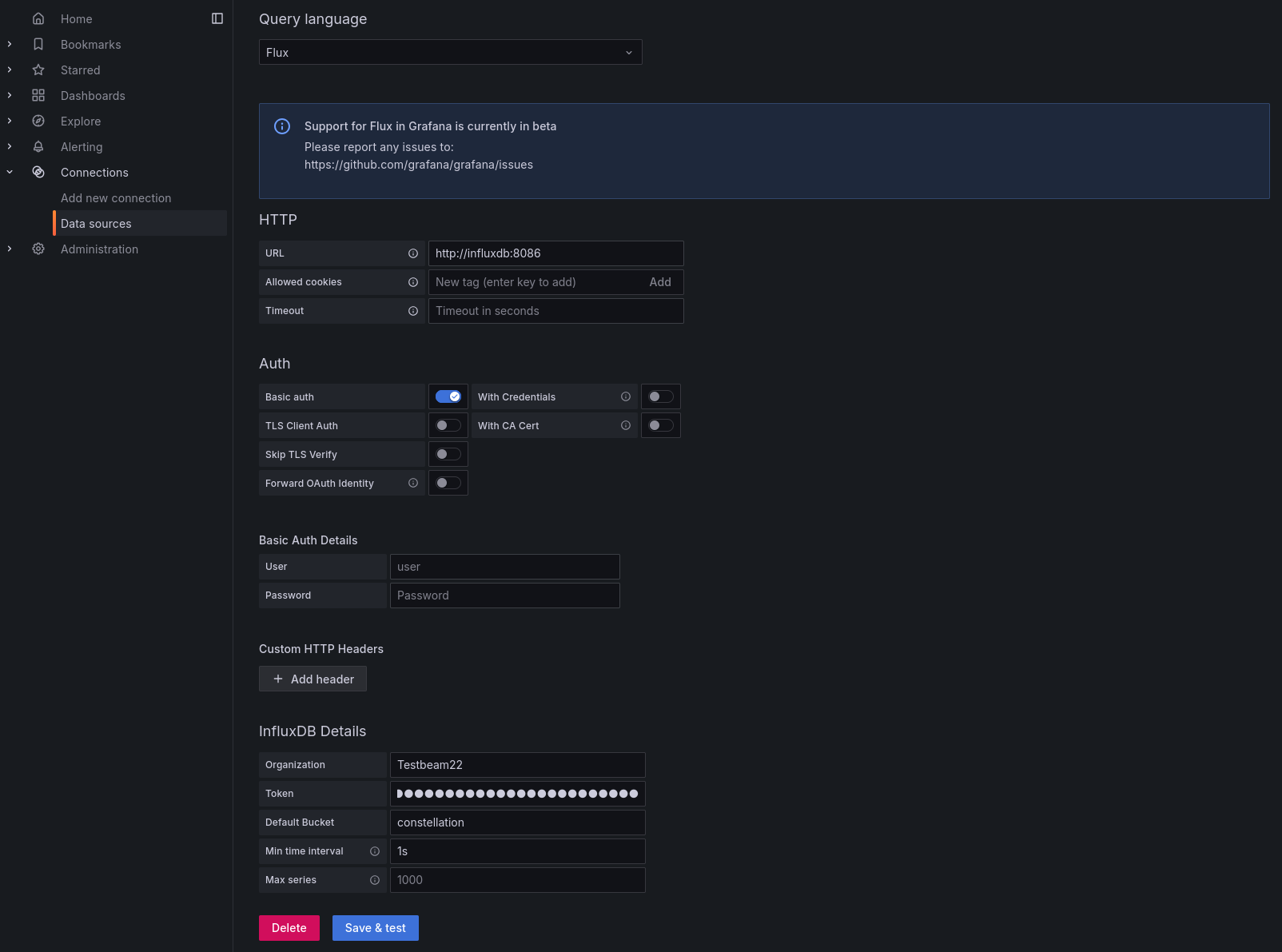Image resolution: width=1282 pixels, height=952 pixels.
Task: Click the Flux beta alert info icon
Action: [x=282, y=126]
